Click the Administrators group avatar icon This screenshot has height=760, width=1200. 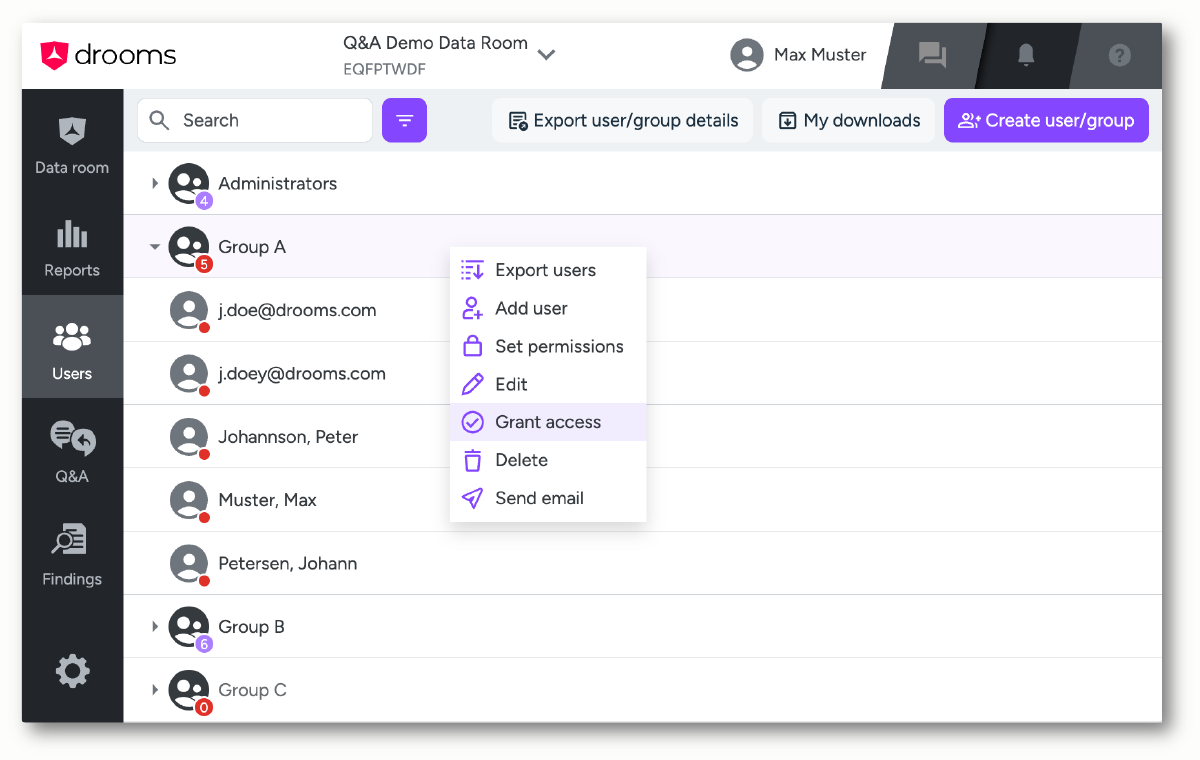click(x=189, y=184)
